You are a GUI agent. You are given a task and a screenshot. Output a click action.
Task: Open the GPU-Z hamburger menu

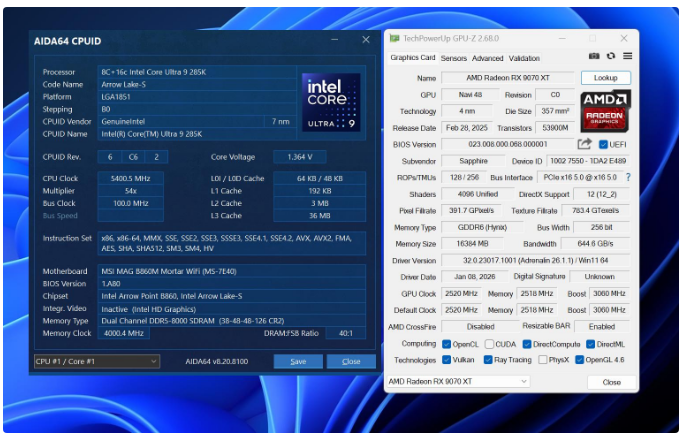[627, 57]
